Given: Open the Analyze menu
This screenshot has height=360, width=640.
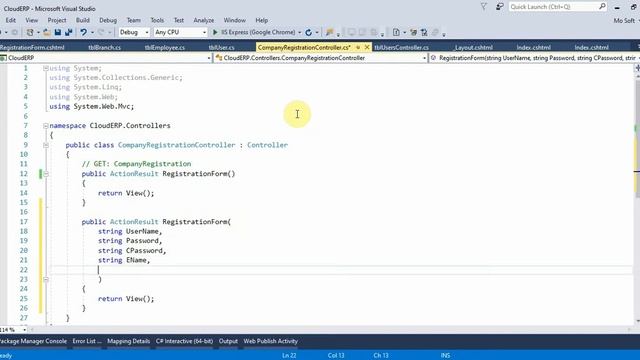Looking at the screenshot, I should pyautogui.click(x=204, y=20).
